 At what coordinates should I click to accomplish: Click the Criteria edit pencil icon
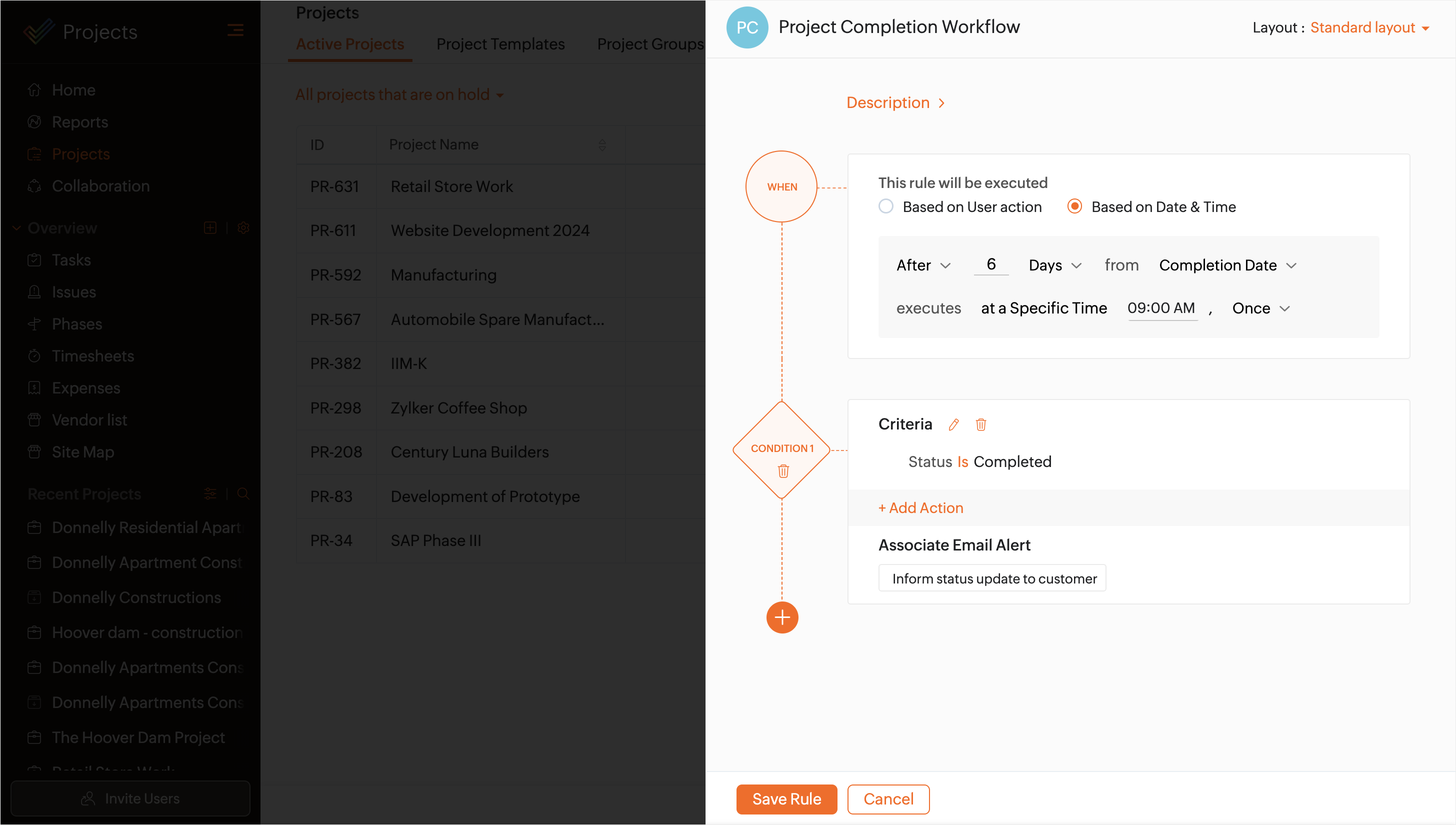(954, 424)
